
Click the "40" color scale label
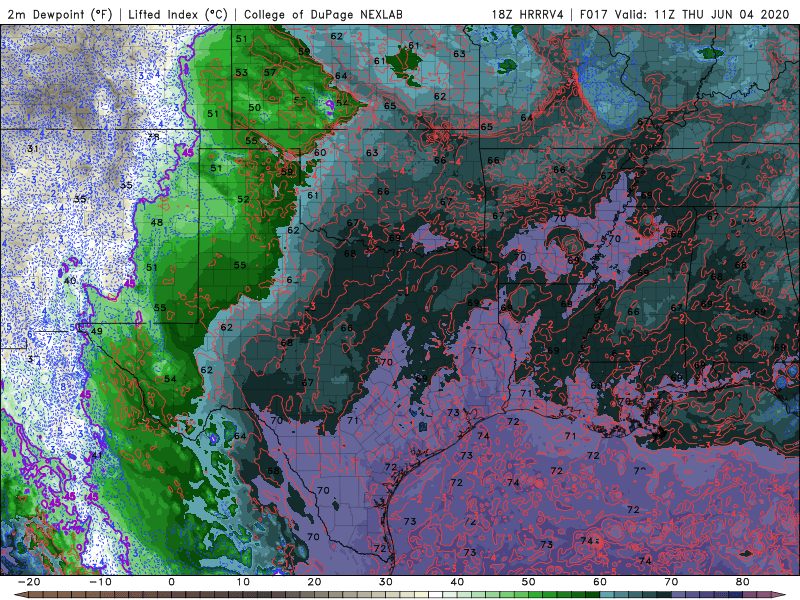coord(457,582)
